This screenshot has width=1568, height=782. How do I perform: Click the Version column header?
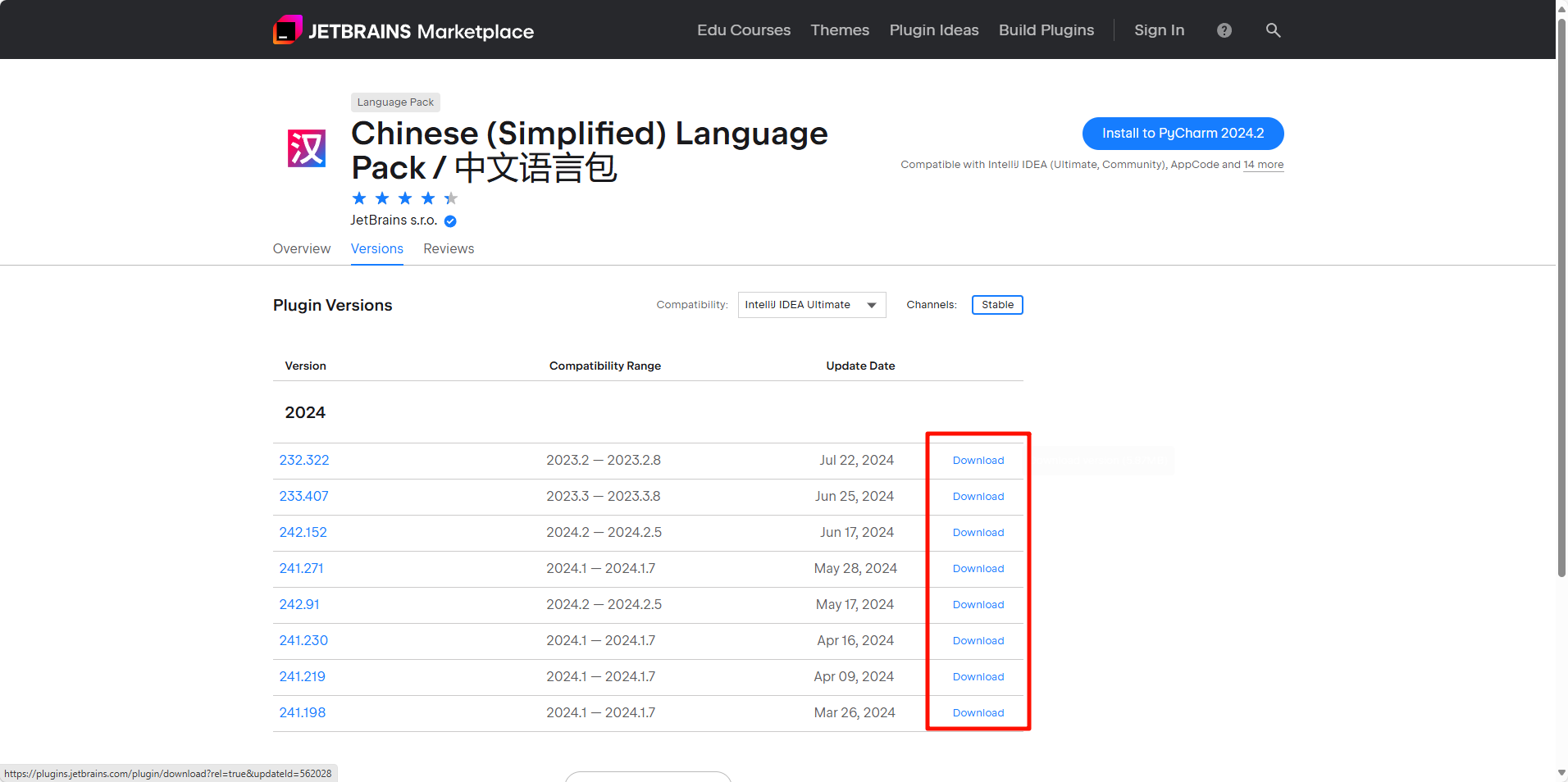click(x=305, y=366)
